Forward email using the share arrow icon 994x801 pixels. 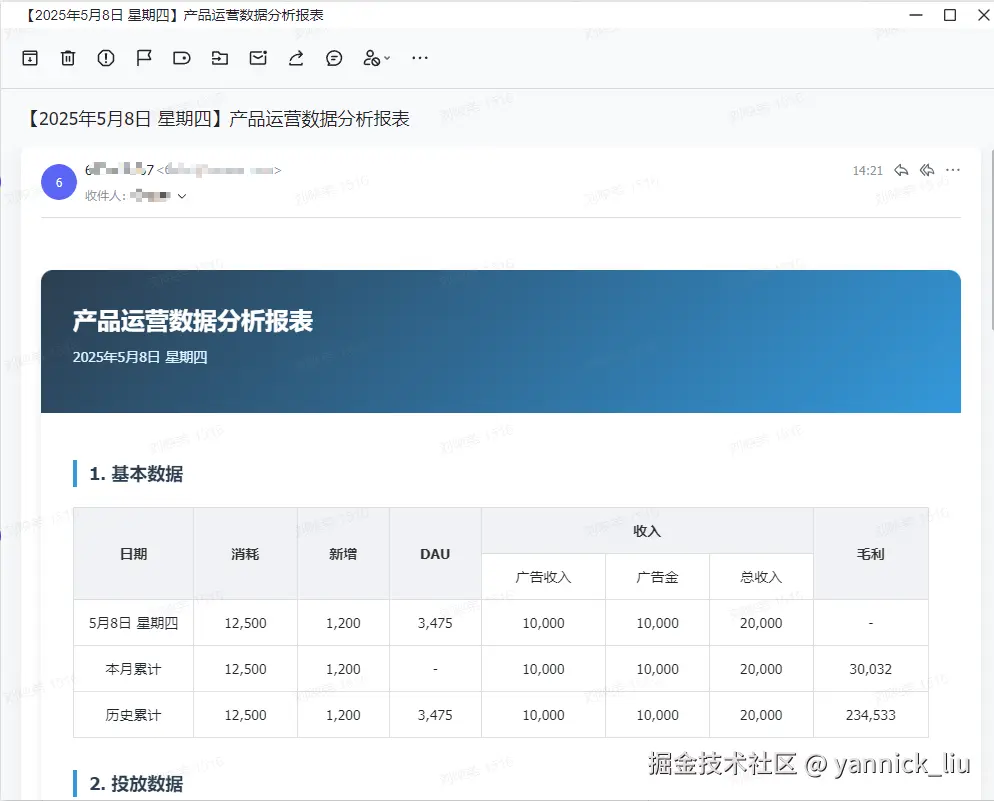point(296,58)
